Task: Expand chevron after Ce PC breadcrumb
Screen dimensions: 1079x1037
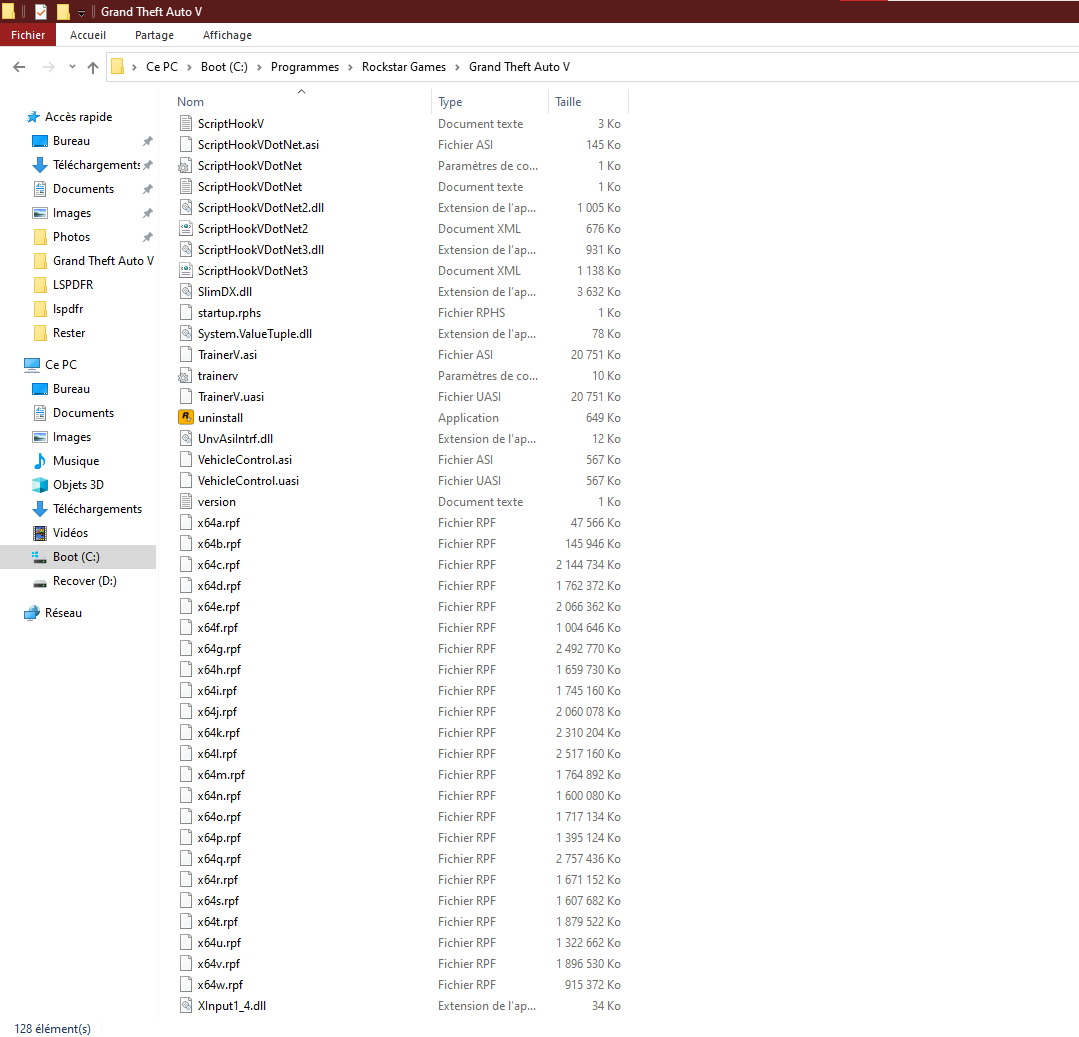Action: click(x=189, y=67)
